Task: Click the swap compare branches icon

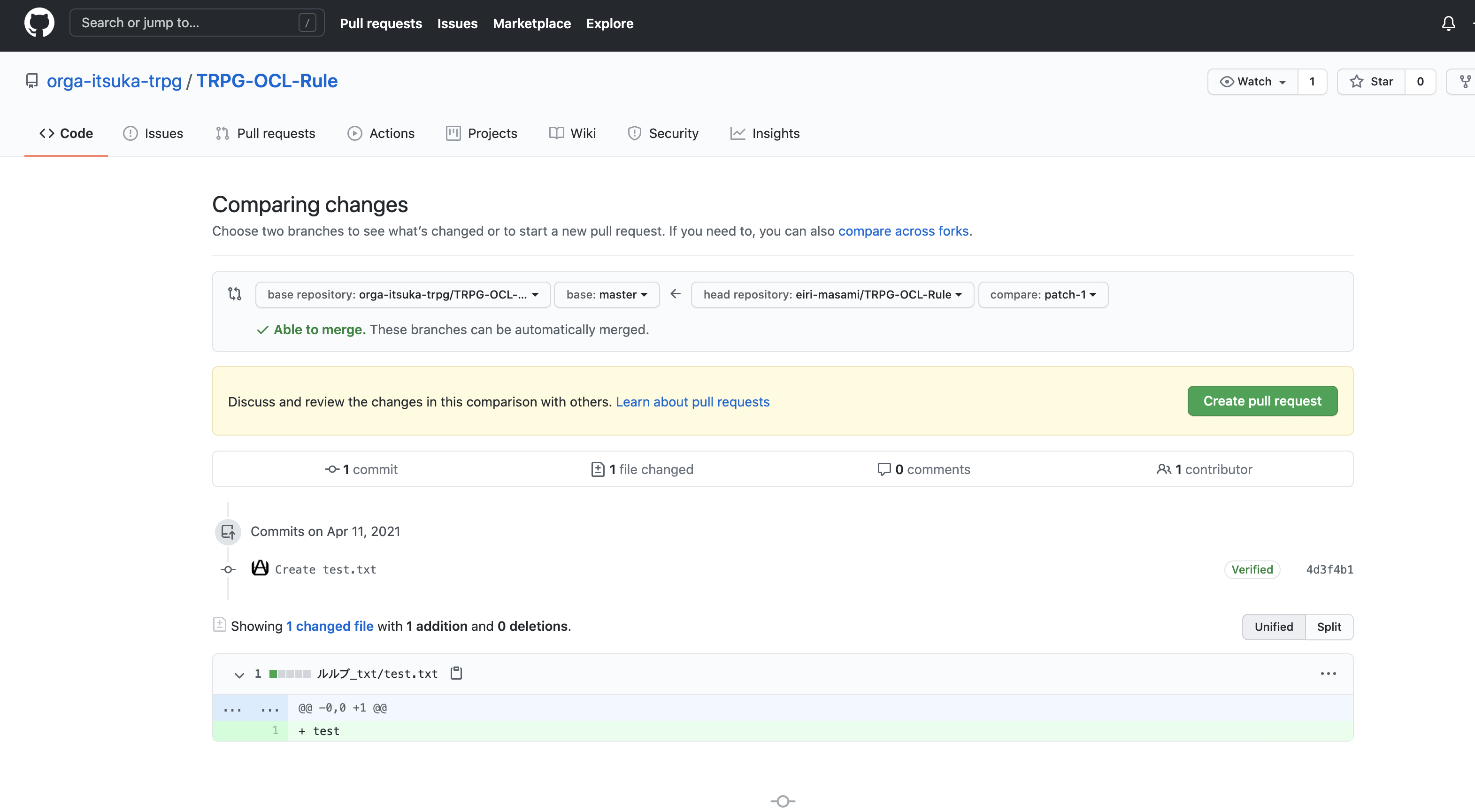Action: click(x=235, y=294)
